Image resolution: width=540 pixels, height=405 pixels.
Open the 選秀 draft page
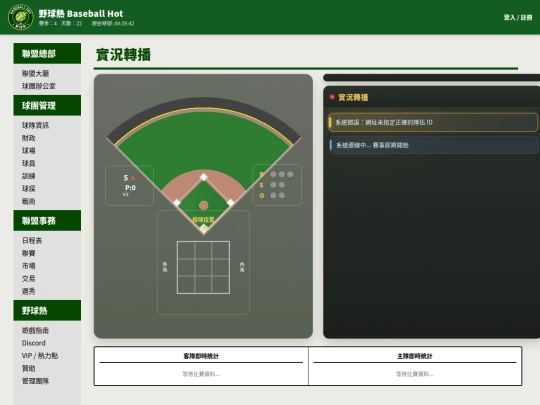tap(29, 291)
